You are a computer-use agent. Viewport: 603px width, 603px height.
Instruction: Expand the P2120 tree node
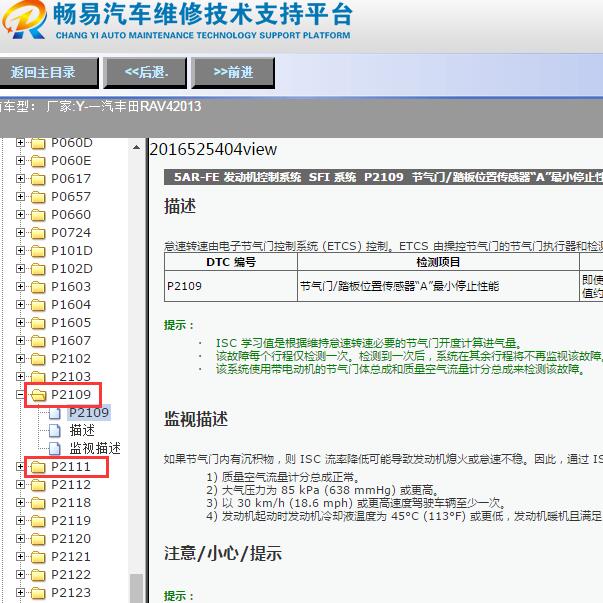click(x=20, y=539)
